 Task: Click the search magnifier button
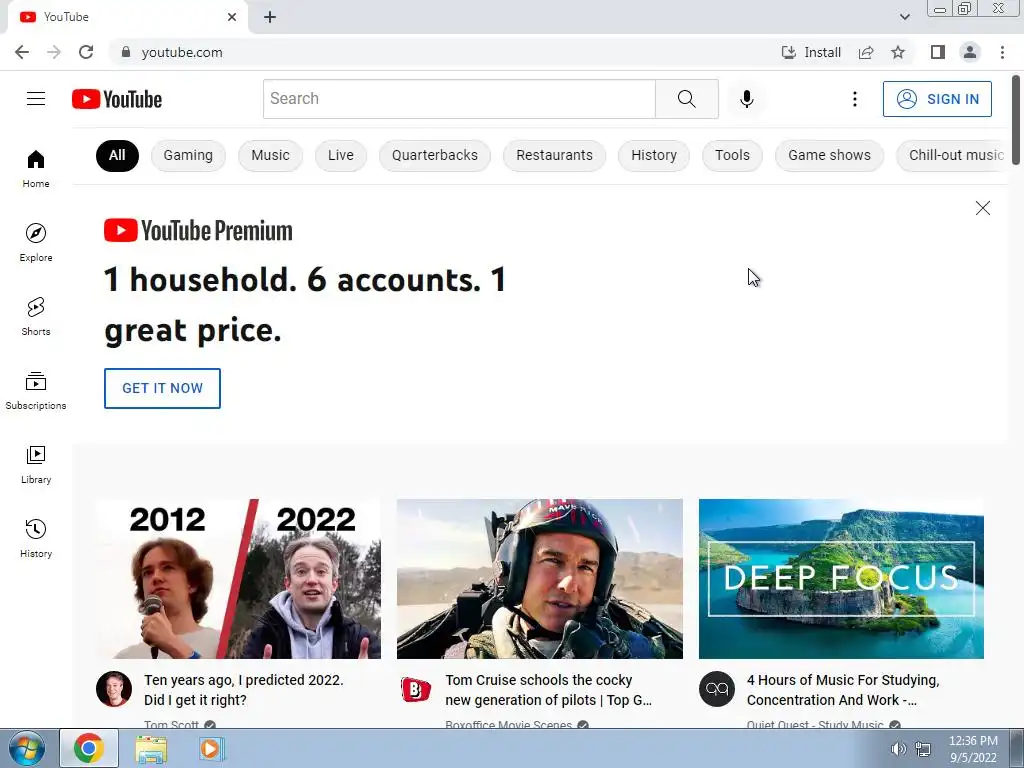pos(686,99)
